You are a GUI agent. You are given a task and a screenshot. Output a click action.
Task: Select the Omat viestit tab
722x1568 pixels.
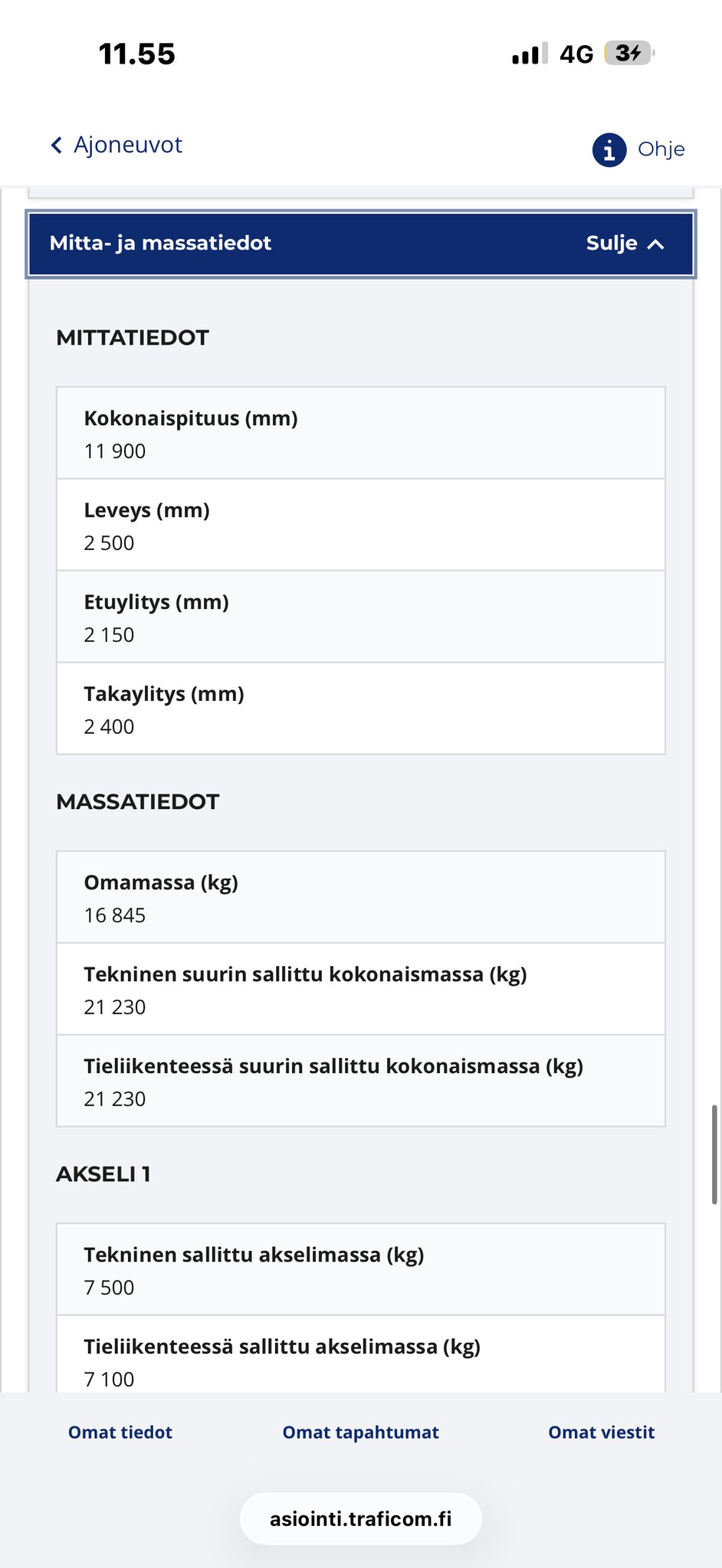[x=601, y=1432]
